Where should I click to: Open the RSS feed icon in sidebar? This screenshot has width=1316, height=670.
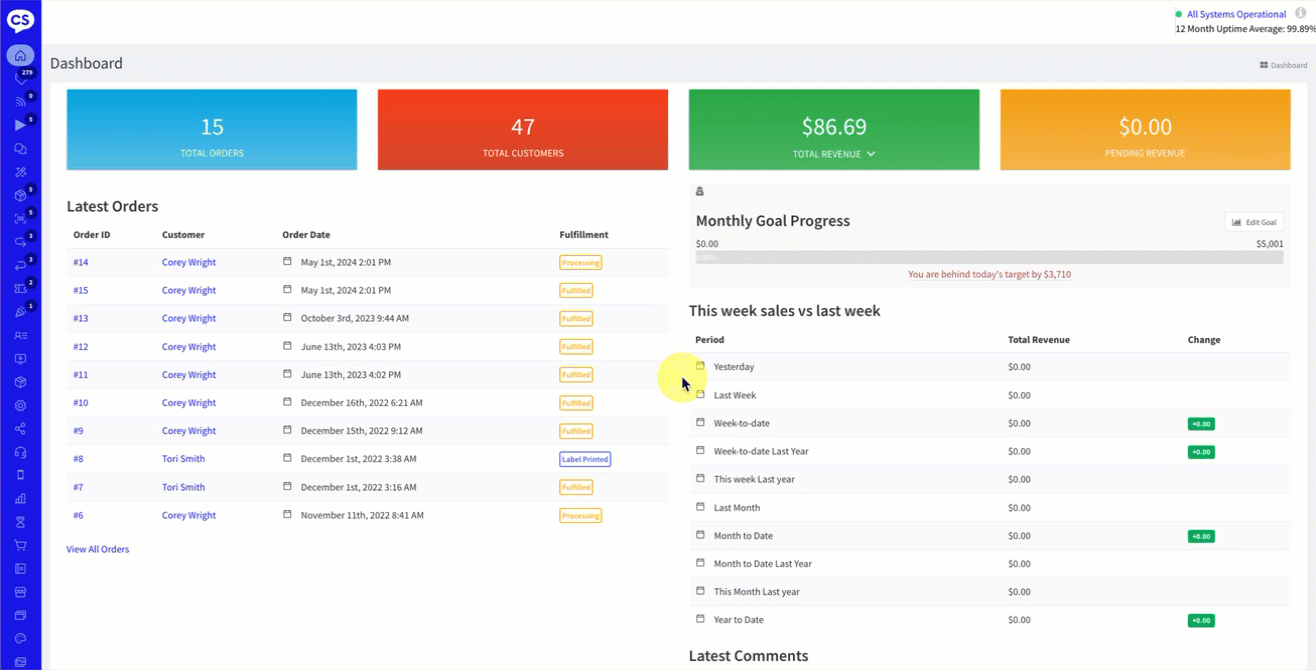pyautogui.click(x=20, y=102)
